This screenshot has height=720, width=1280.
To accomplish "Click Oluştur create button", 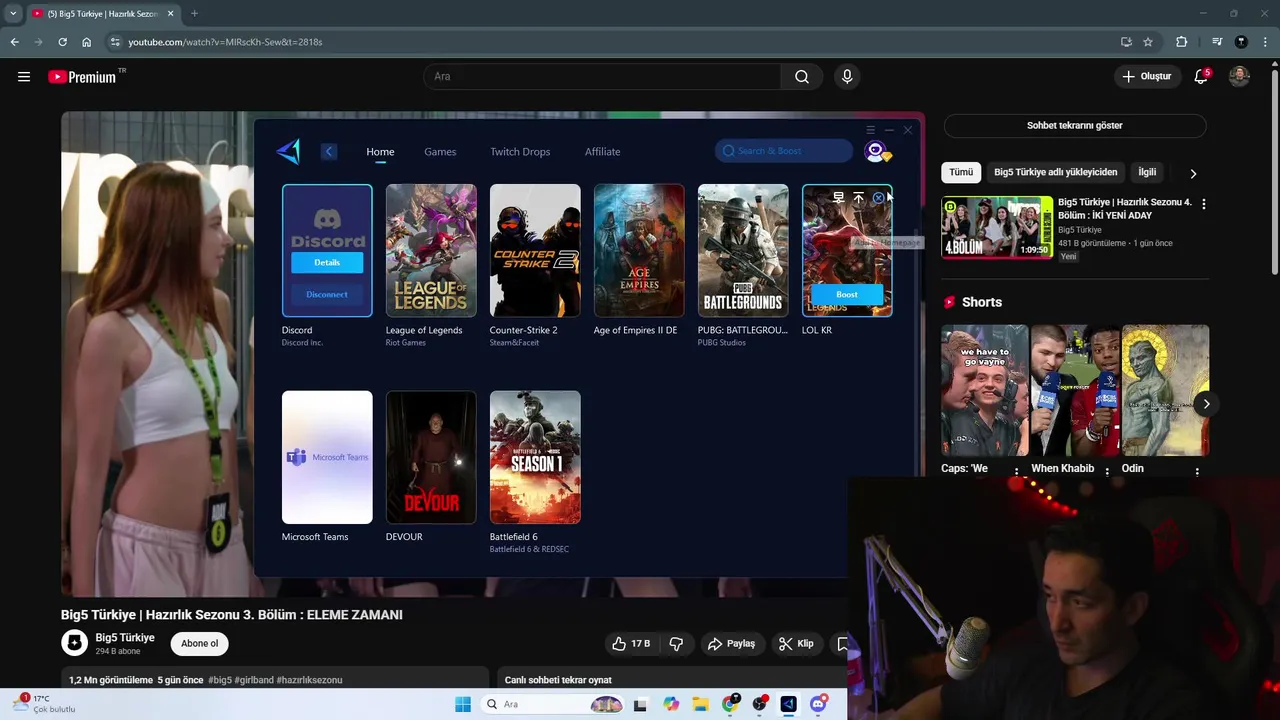I will tap(1146, 76).
